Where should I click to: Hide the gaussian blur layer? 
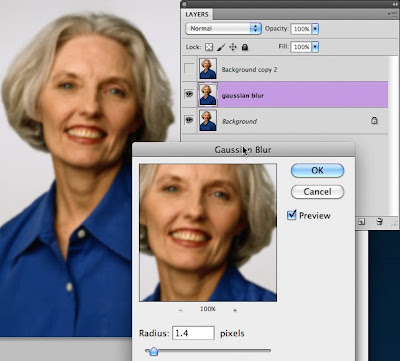point(189,95)
